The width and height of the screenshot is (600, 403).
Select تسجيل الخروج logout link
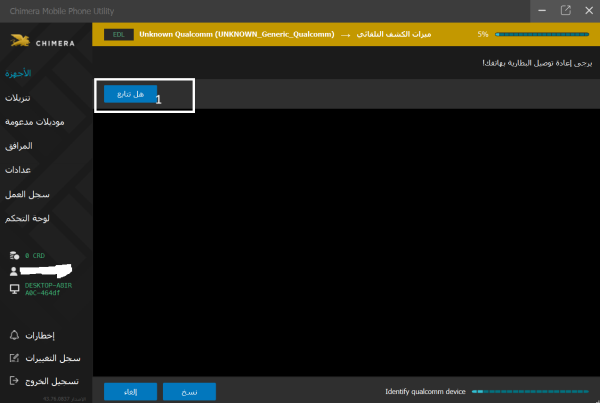(52, 381)
